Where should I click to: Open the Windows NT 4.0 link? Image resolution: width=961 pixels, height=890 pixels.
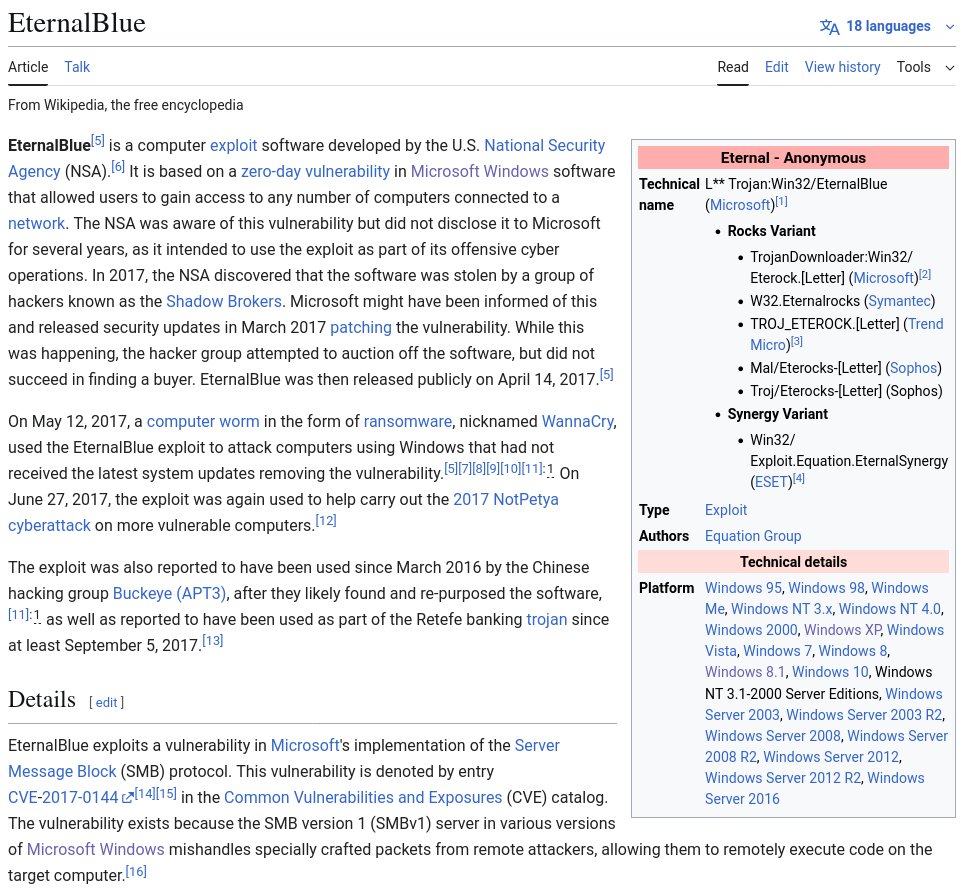pos(889,609)
